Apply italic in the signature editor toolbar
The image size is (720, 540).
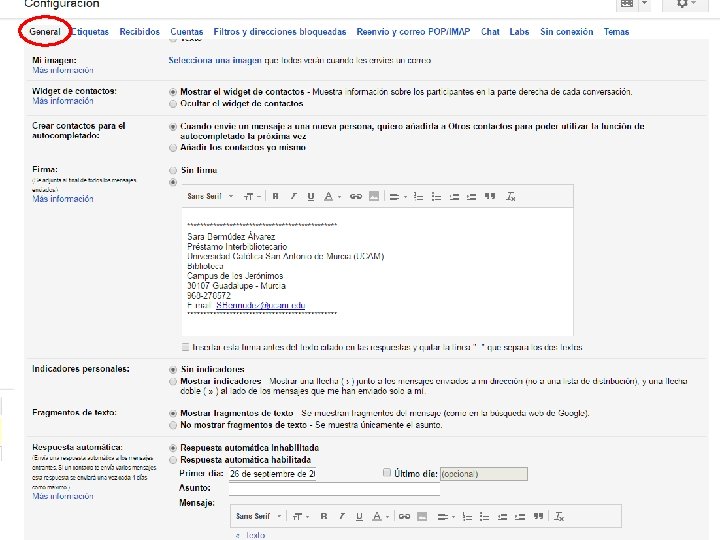point(293,197)
